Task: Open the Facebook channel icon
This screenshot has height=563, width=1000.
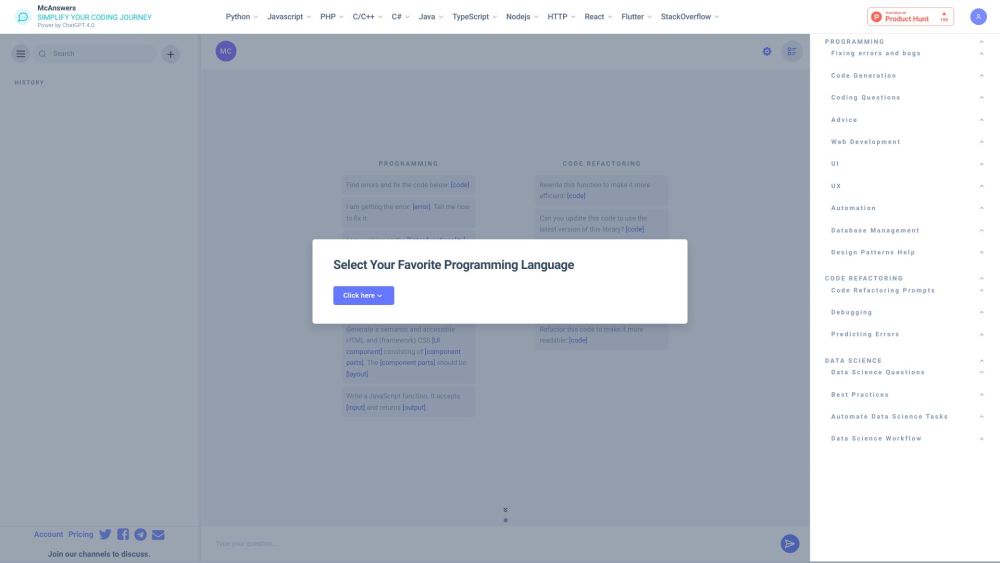Action: pyautogui.click(x=123, y=534)
